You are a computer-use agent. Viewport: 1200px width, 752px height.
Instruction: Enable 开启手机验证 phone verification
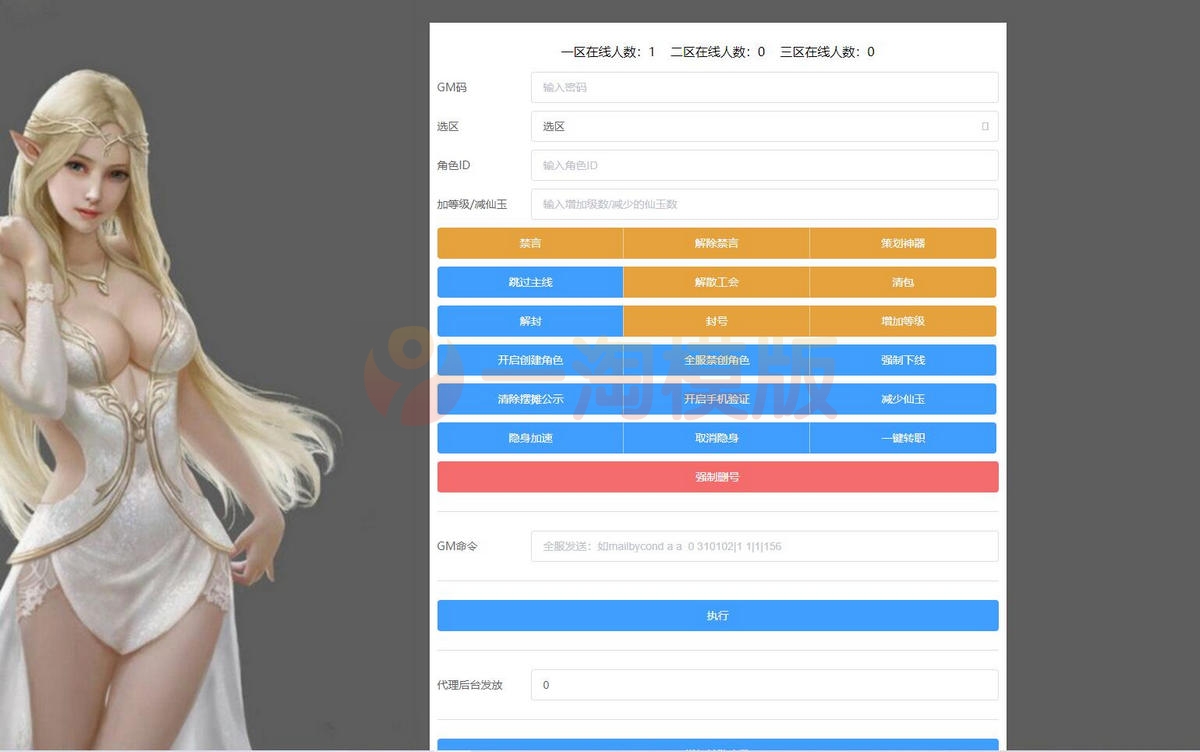coord(716,399)
